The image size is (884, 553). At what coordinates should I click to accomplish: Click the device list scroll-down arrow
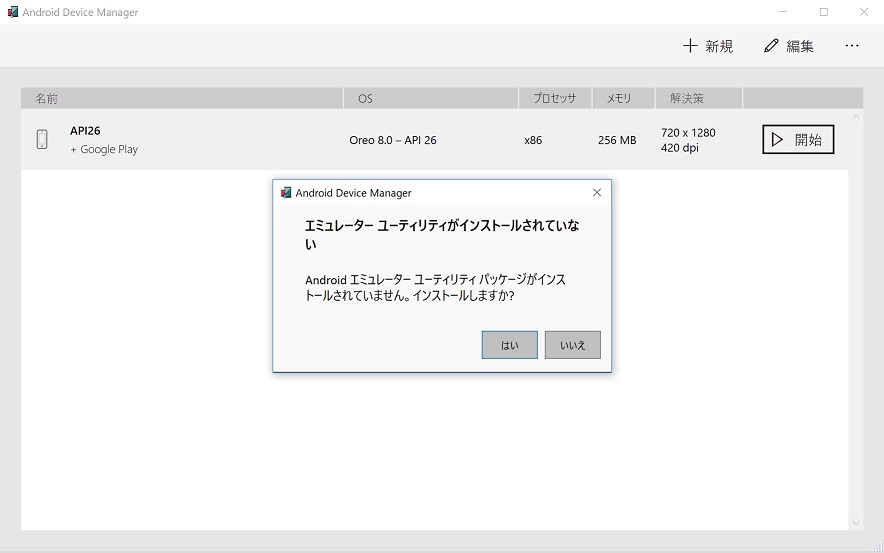856,523
